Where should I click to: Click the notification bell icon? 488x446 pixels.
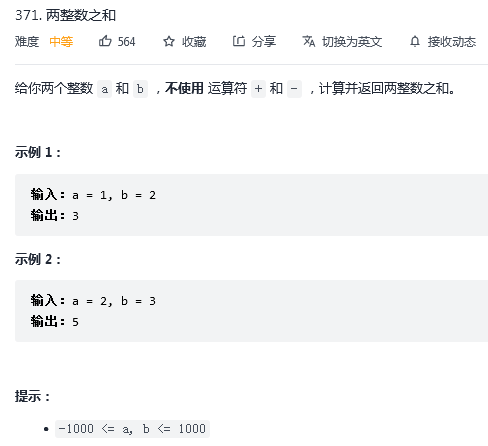point(415,42)
